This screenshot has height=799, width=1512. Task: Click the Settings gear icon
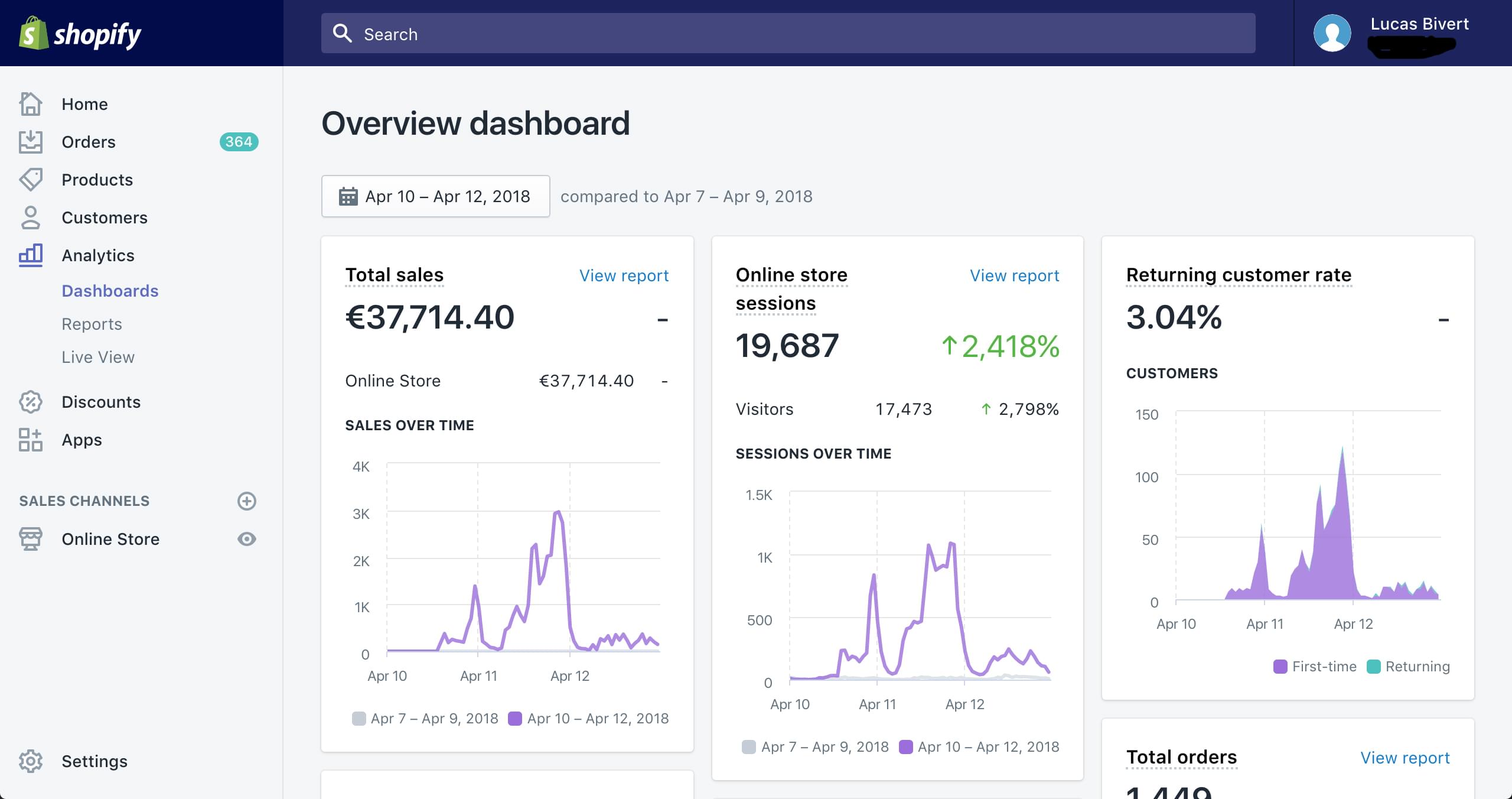click(x=31, y=761)
